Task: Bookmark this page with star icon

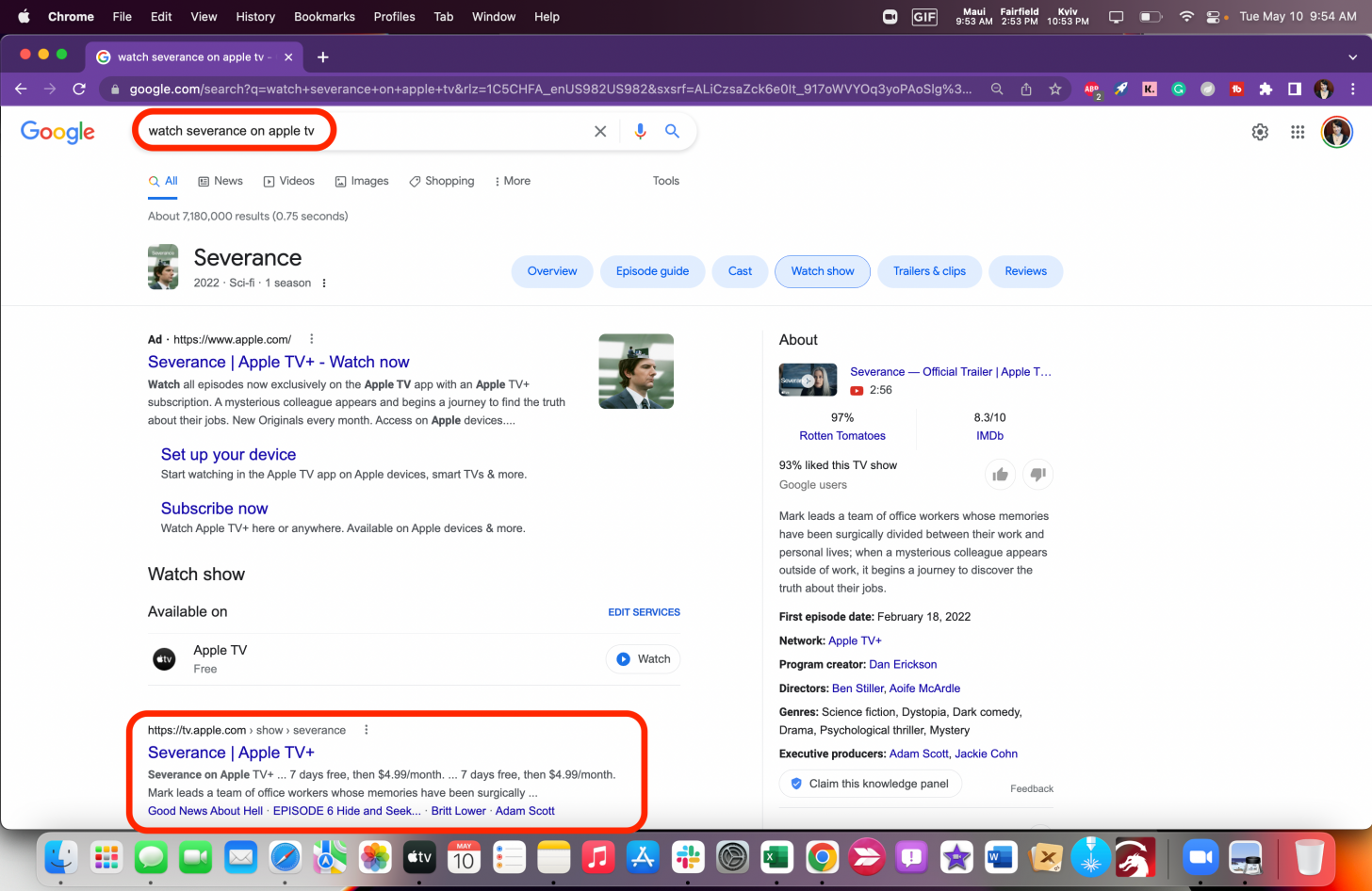Action: point(1055,89)
